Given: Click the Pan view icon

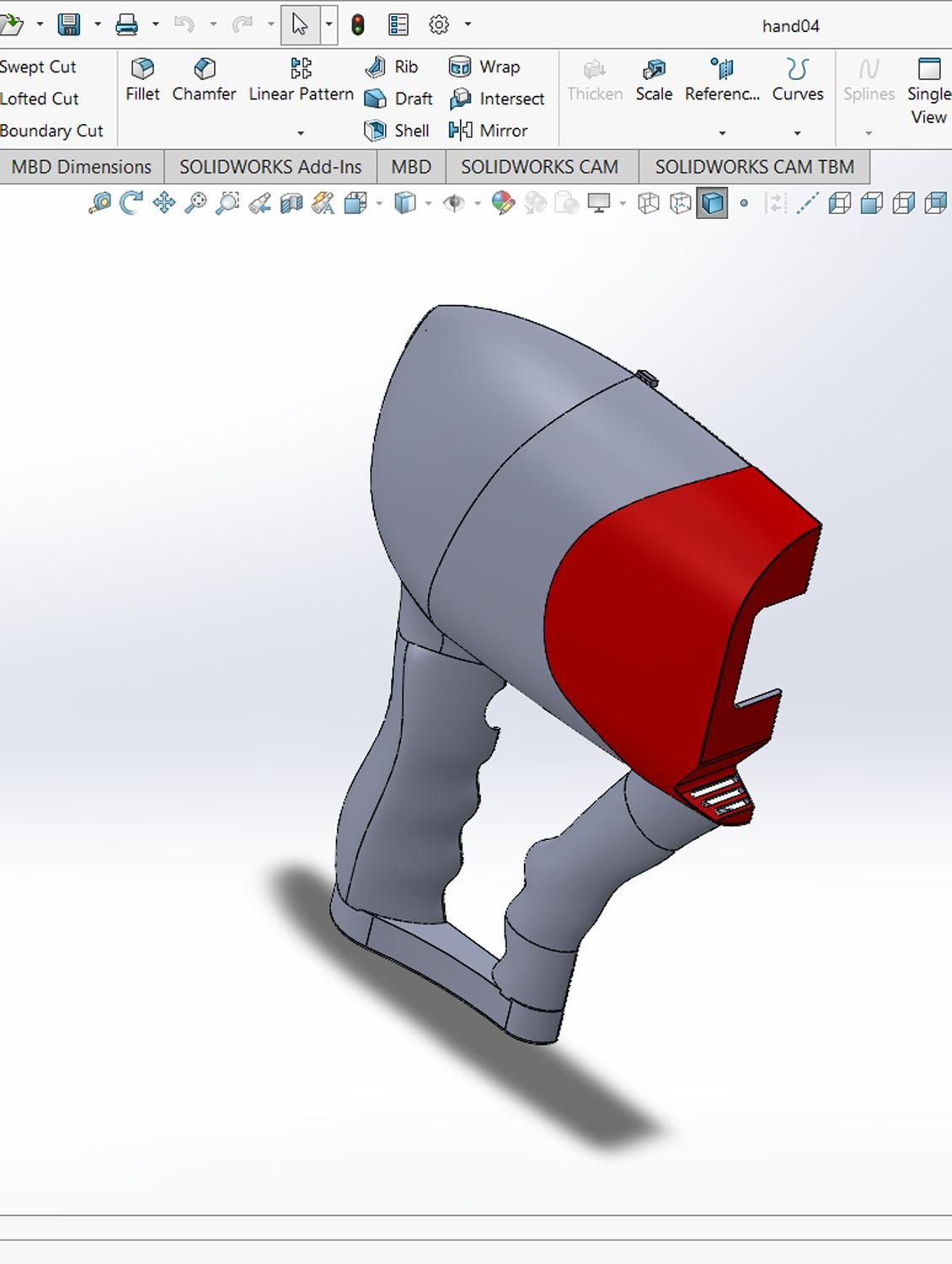Looking at the screenshot, I should tap(163, 203).
